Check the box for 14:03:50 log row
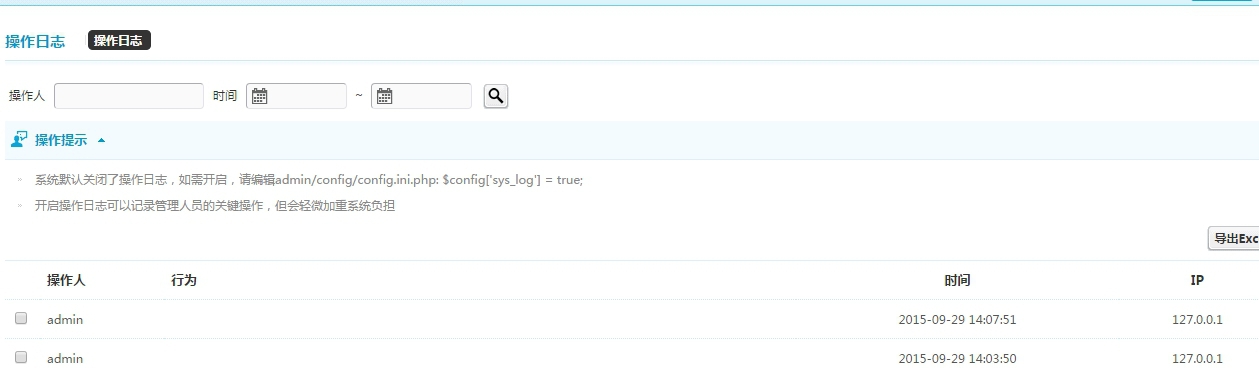This screenshot has height=369, width=1259. [21, 357]
